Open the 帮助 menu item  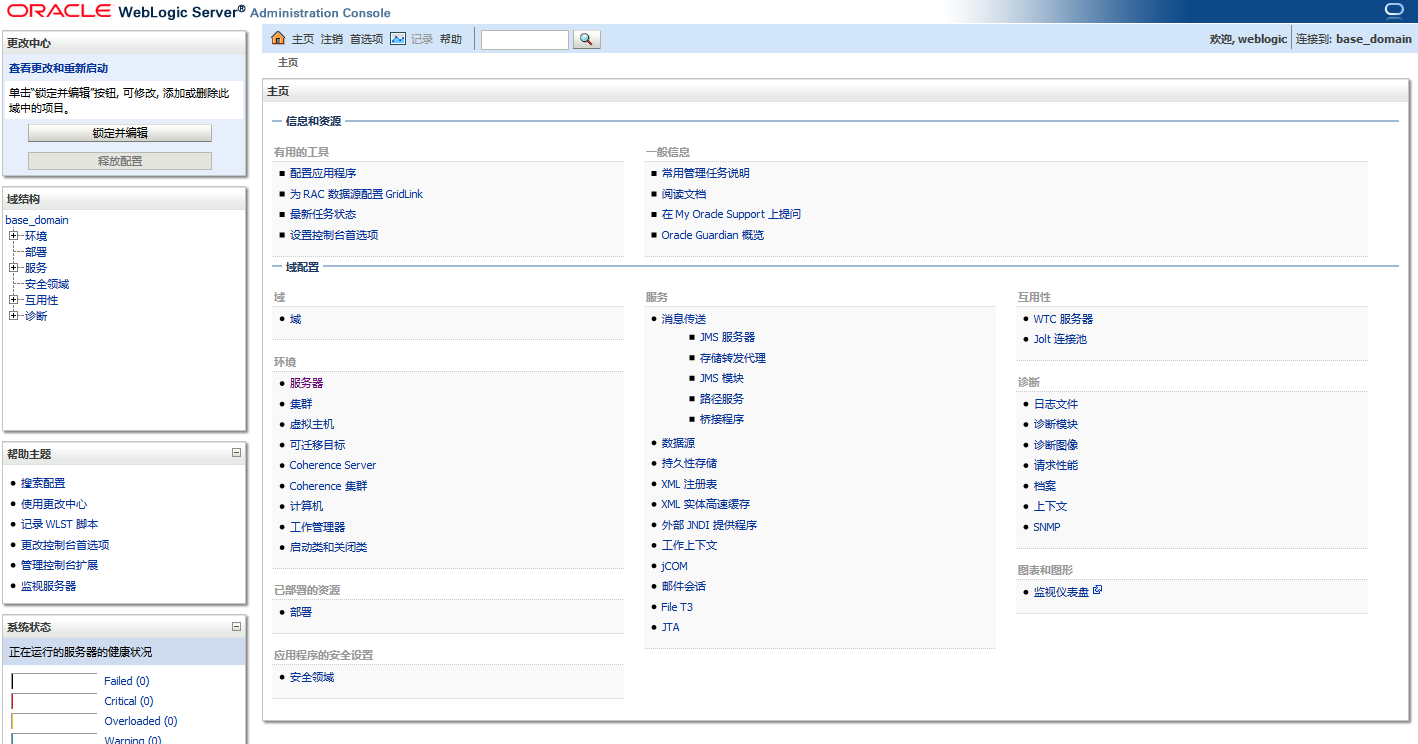(x=451, y=39)
